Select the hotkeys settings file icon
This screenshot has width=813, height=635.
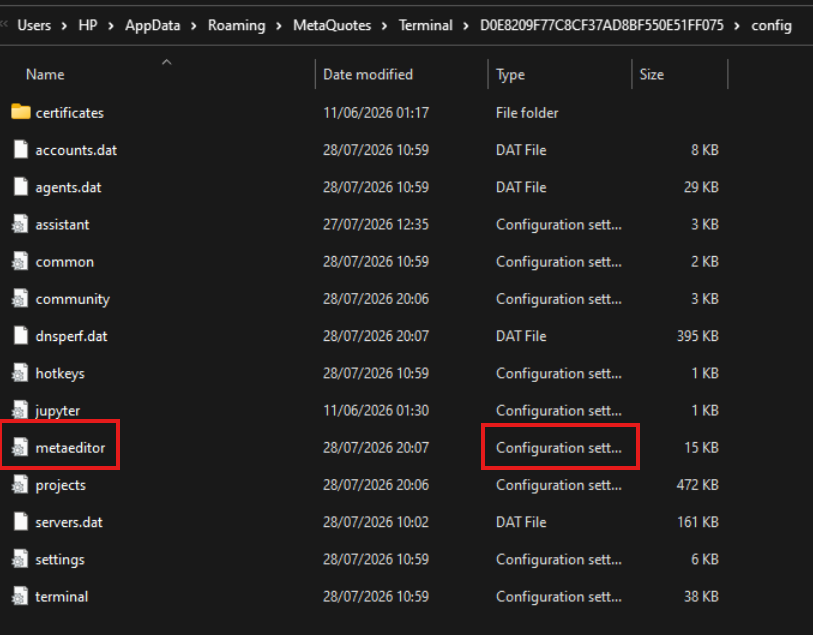pos(20,373)
